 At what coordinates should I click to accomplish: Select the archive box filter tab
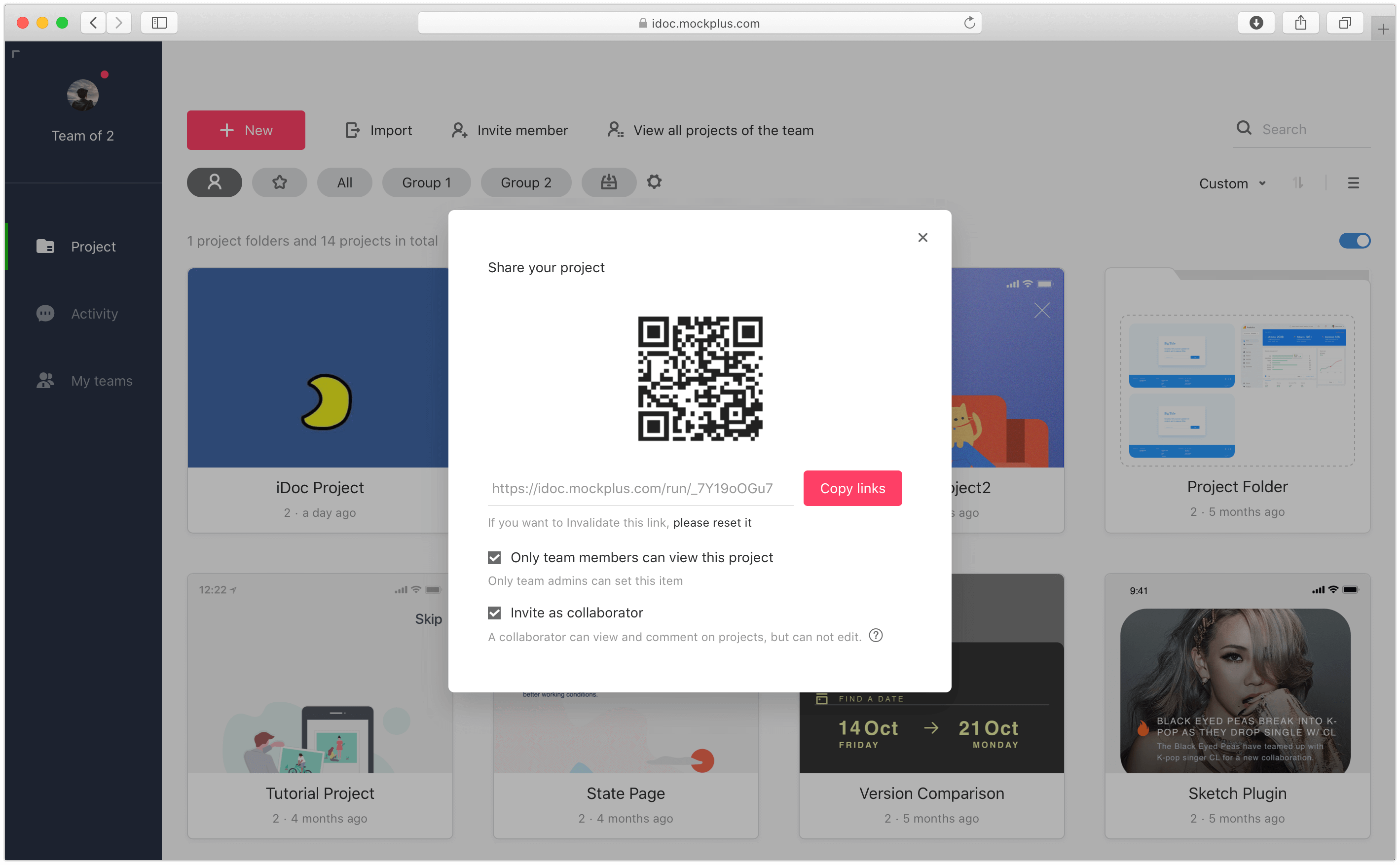coord(609,182)
